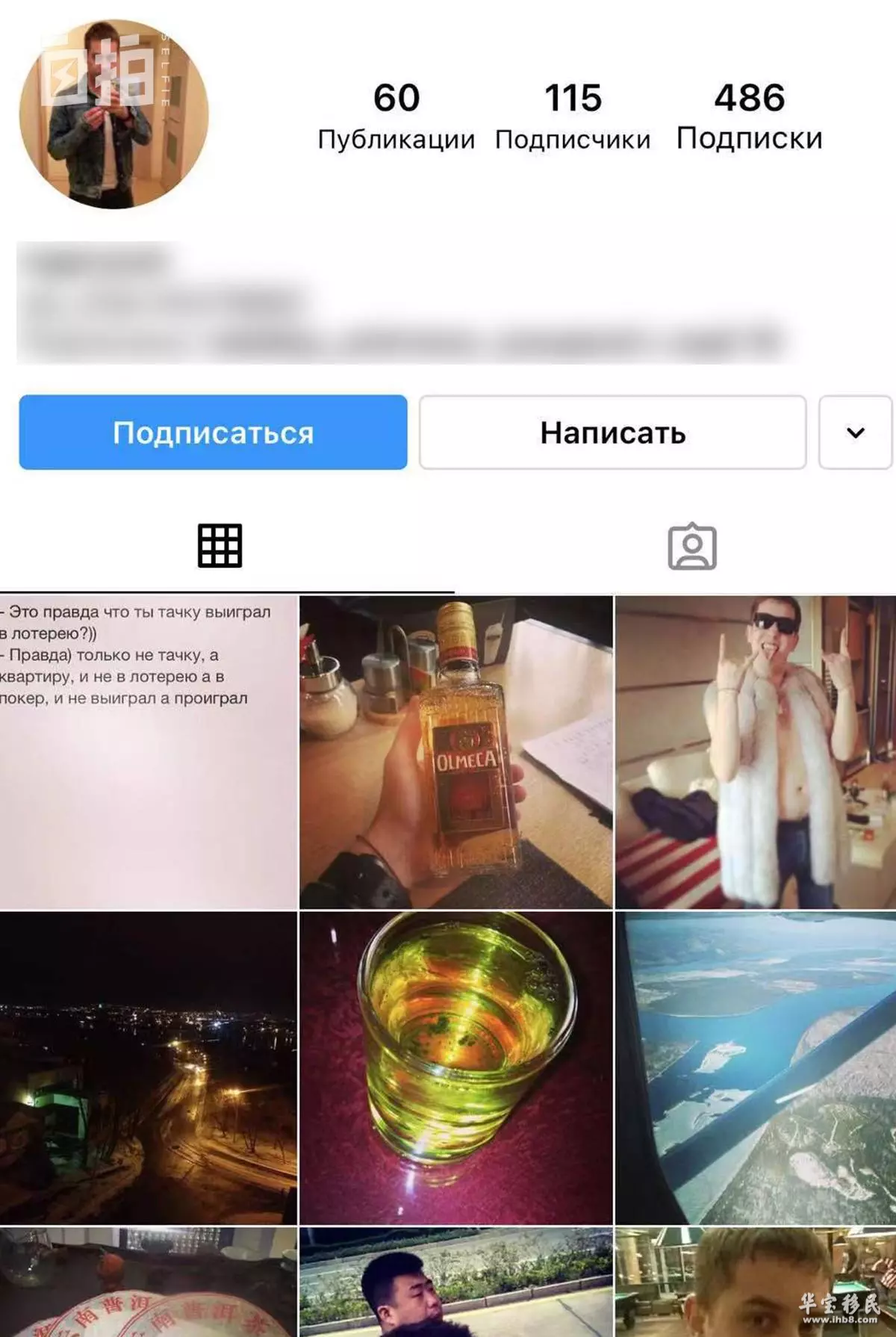This screenshot has width=896, height=1337.
Task: Open the airplane window aerial view photo
Action: [x=756, y=1068]
